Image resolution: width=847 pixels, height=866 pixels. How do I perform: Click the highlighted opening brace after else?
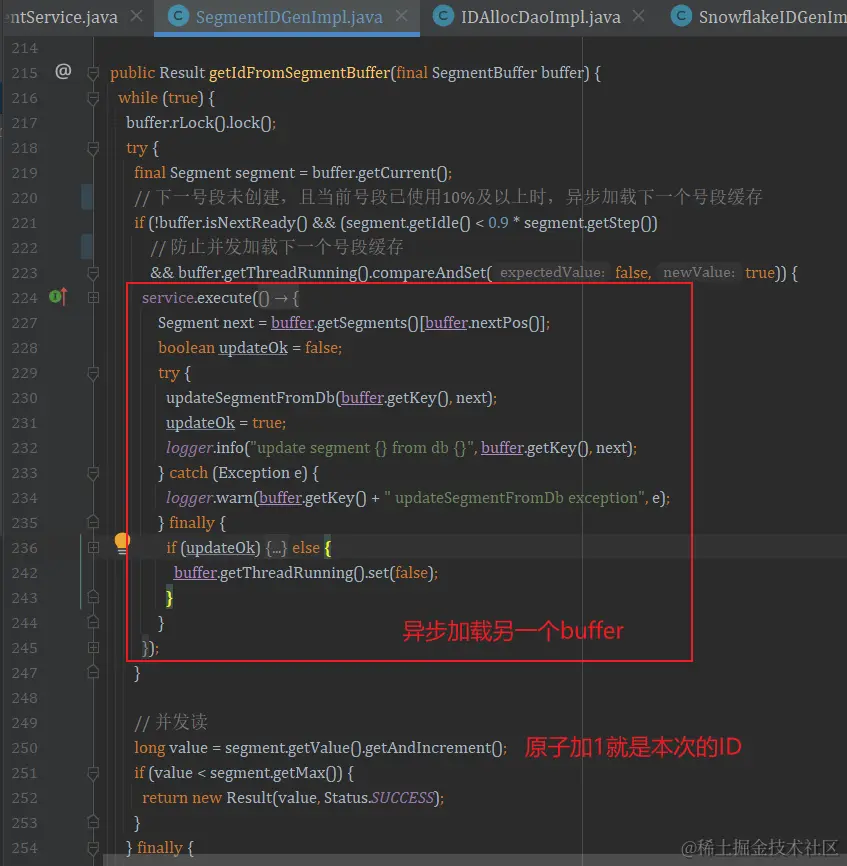(328, 548)
